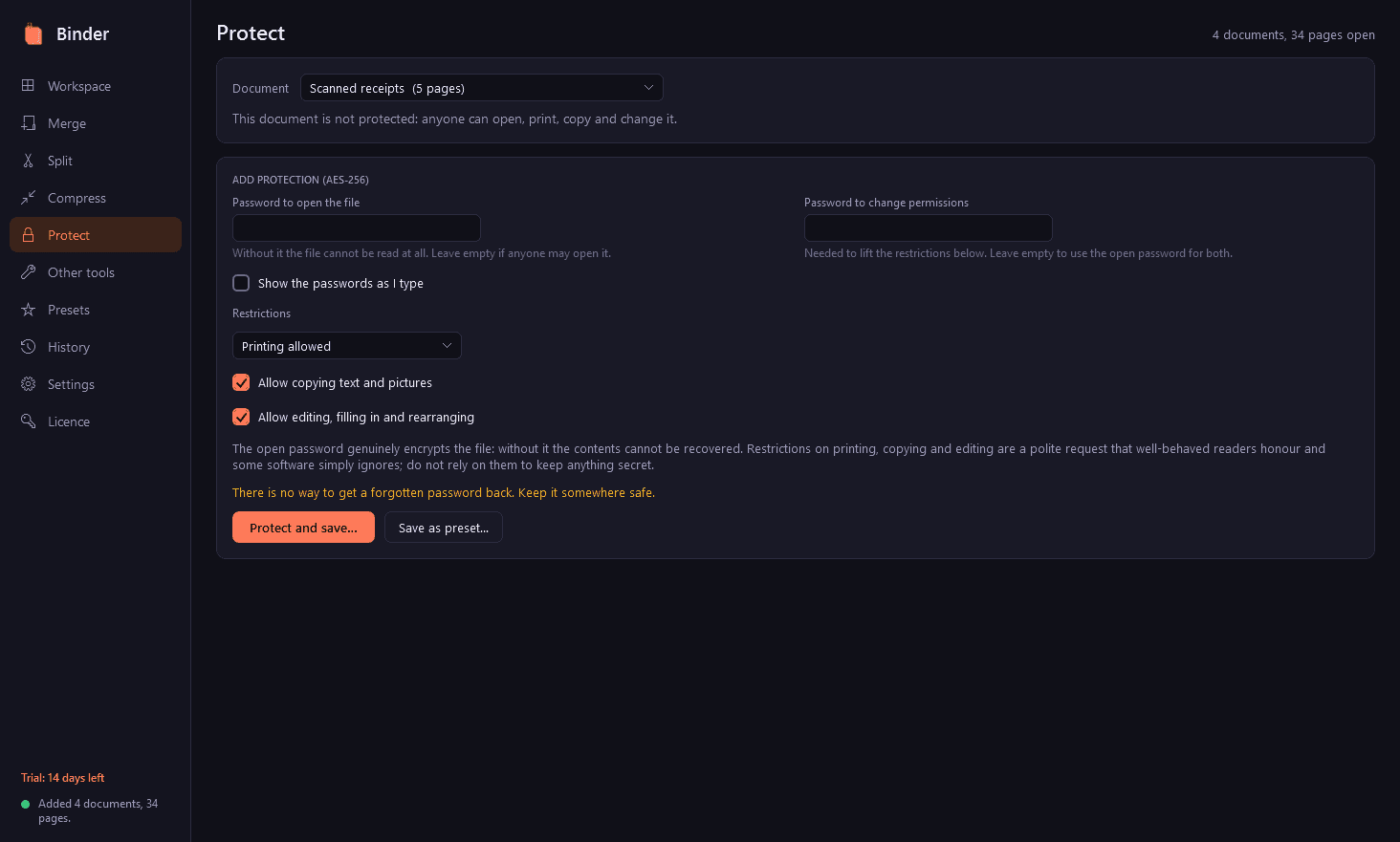Viewport: 1400px width, 842px height.
Task: Select the Split scissors icon
Action: [x=29, y=161]
